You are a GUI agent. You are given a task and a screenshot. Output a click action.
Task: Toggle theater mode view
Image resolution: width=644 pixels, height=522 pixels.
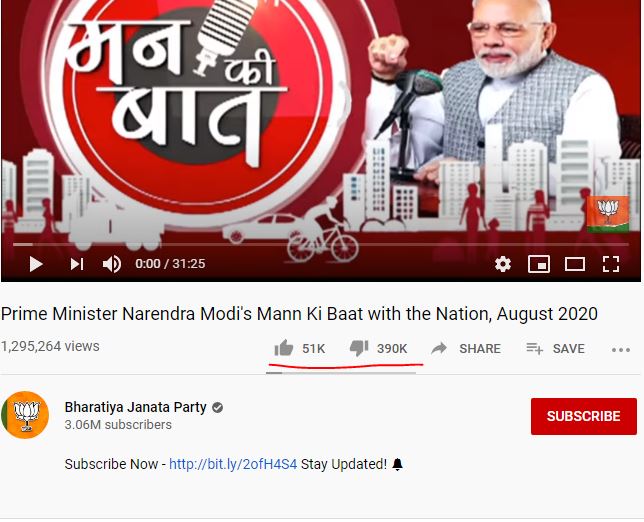(x=575, y=264)
